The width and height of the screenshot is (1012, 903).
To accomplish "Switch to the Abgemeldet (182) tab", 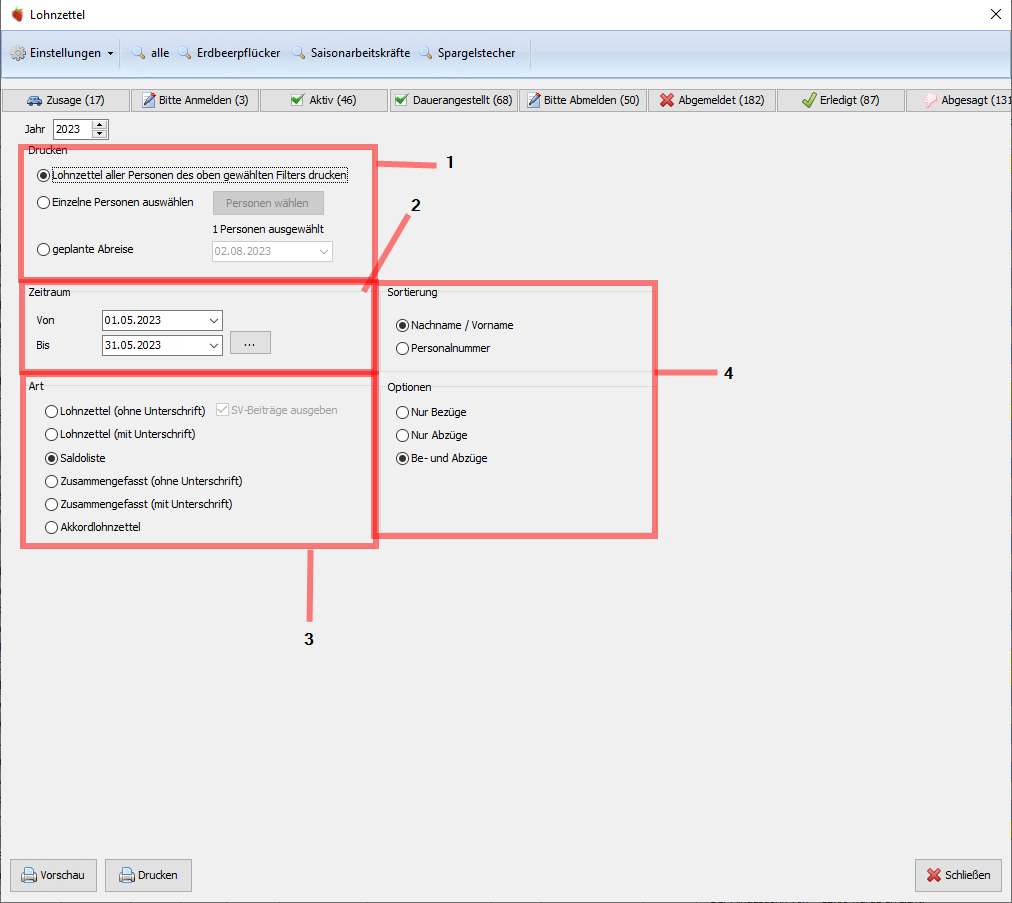I will pos(711,100).
